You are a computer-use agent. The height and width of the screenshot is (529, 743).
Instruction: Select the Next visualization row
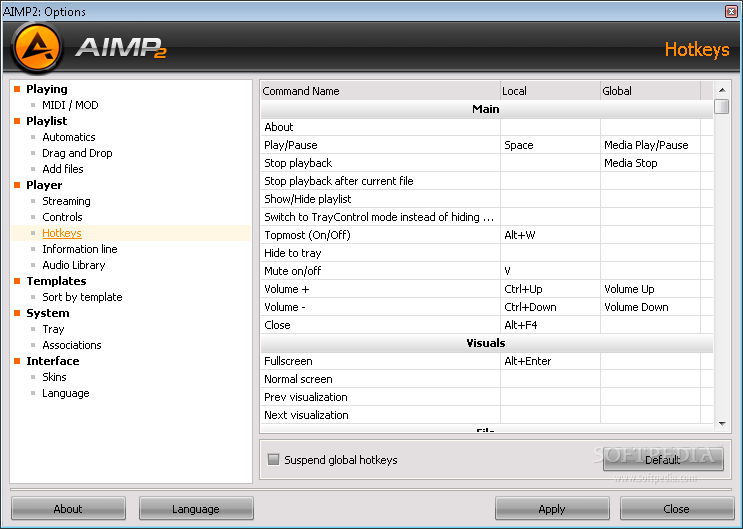pyautogui.click(x=487, y=415)
